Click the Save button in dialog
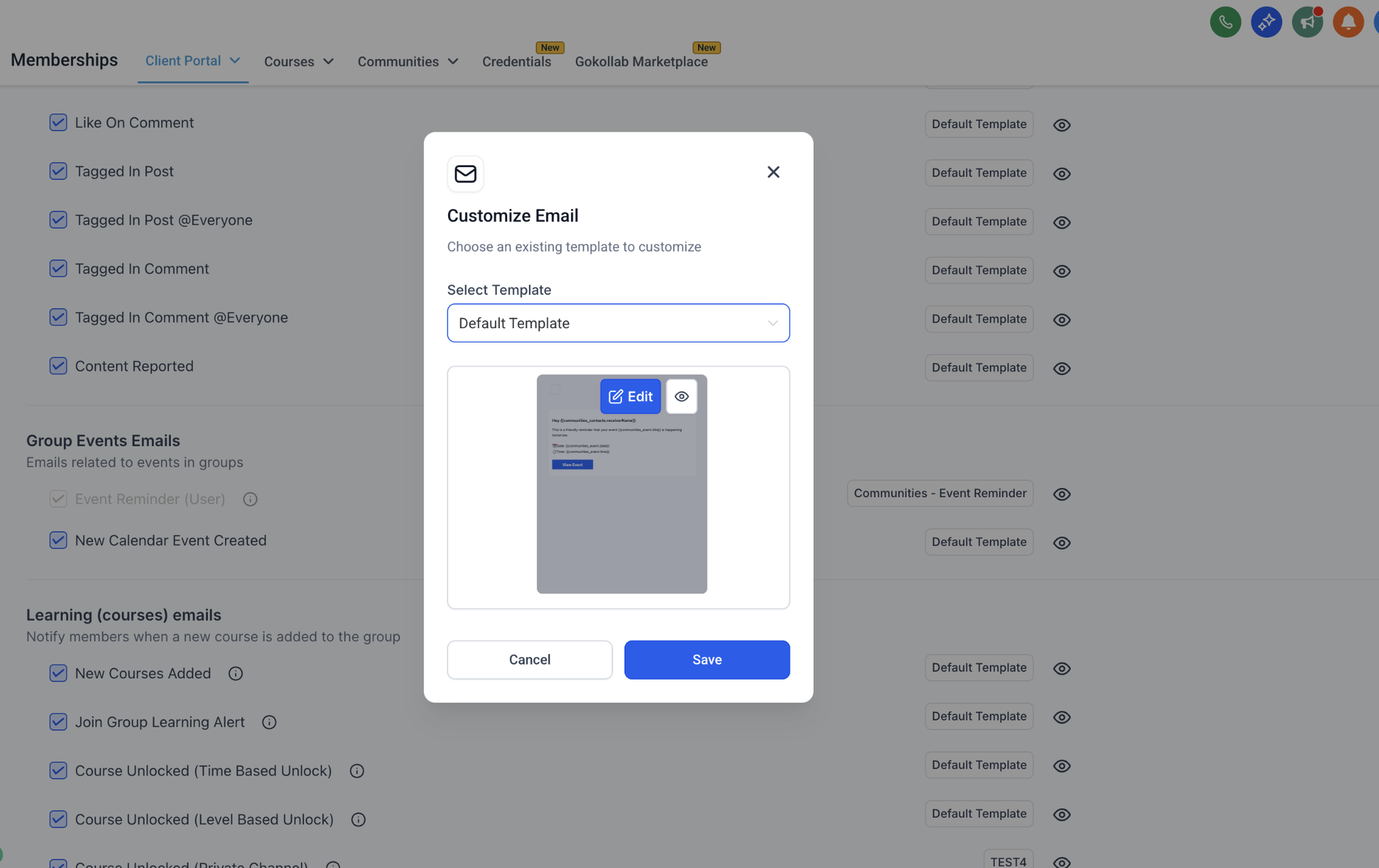Viewport: 1379px width, 868px height. [x=707, y=660]
